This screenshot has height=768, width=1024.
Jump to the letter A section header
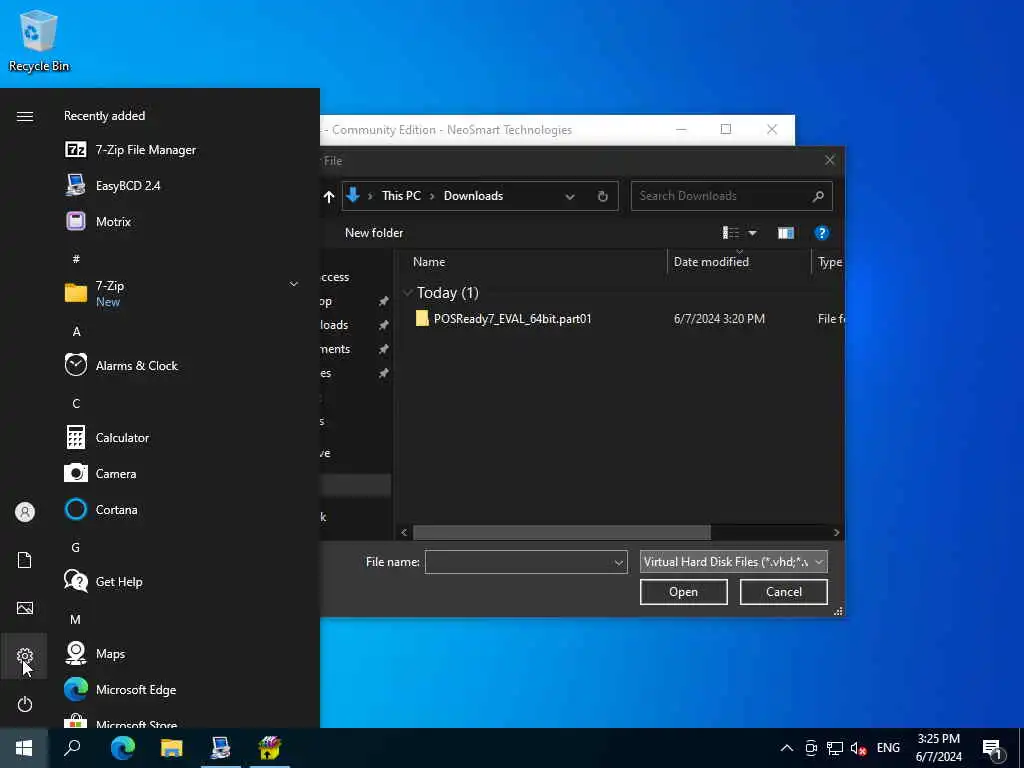click(76, 332)
